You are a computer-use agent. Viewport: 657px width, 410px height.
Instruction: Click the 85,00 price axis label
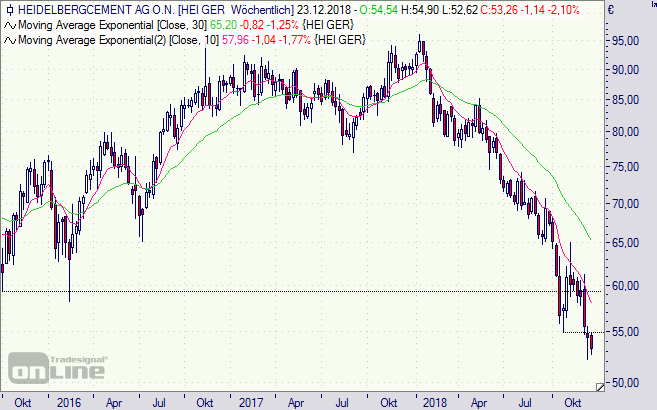point(625,100)
